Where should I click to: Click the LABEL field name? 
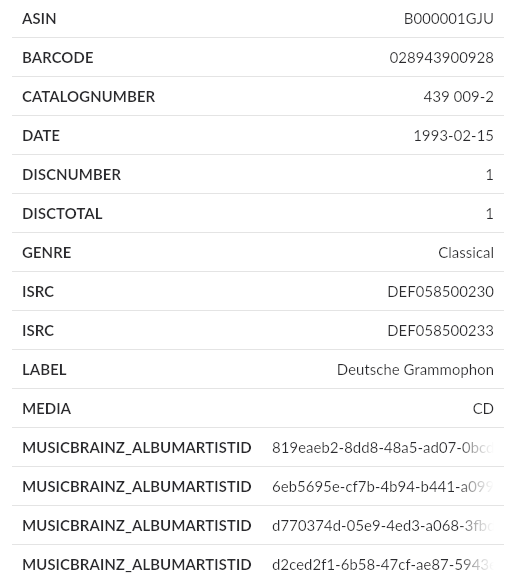[44, 370]
